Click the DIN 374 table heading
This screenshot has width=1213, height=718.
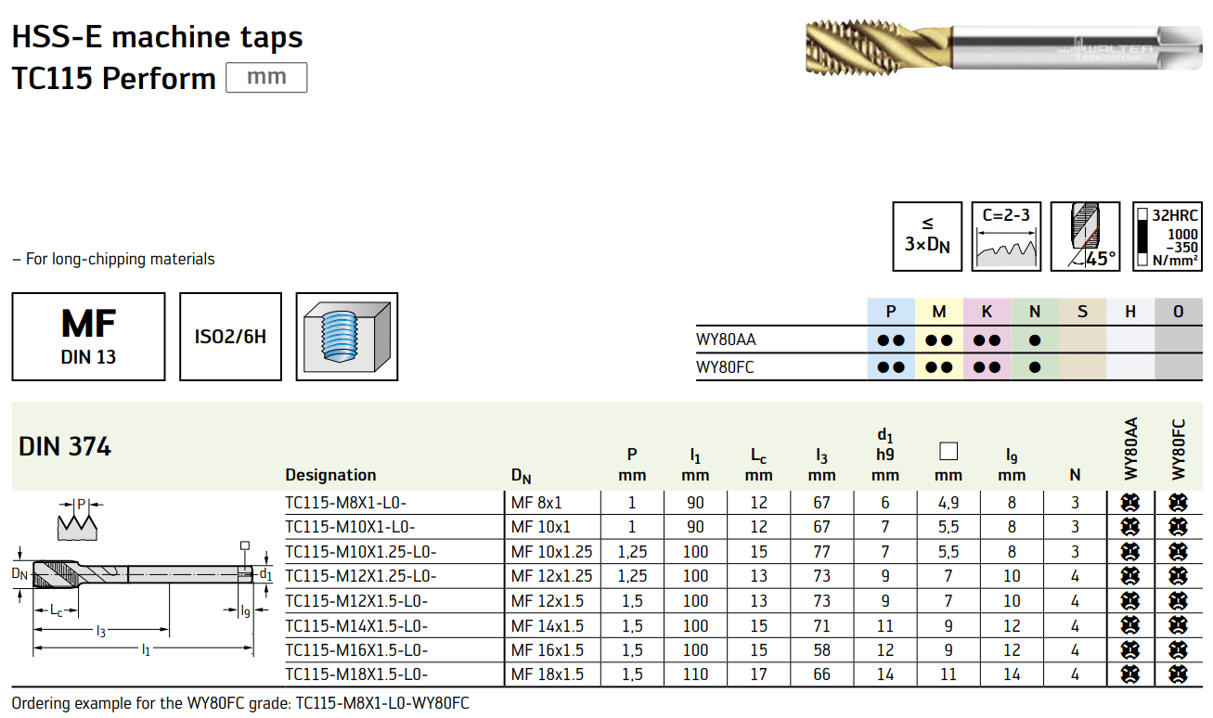pos(65,447)
